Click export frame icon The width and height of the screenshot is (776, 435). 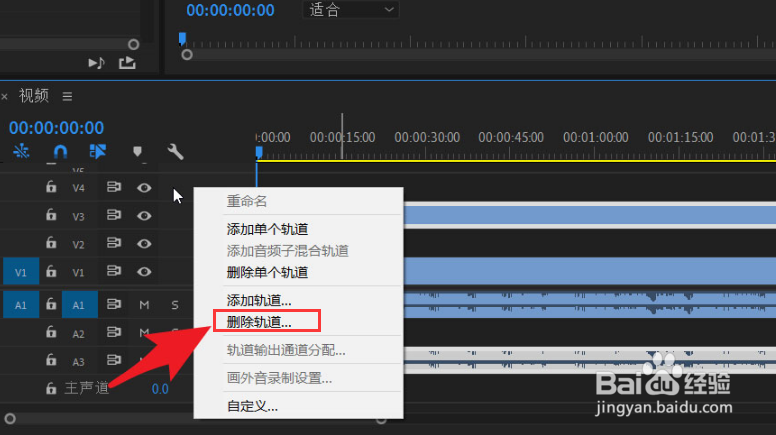tap(127, 63)
